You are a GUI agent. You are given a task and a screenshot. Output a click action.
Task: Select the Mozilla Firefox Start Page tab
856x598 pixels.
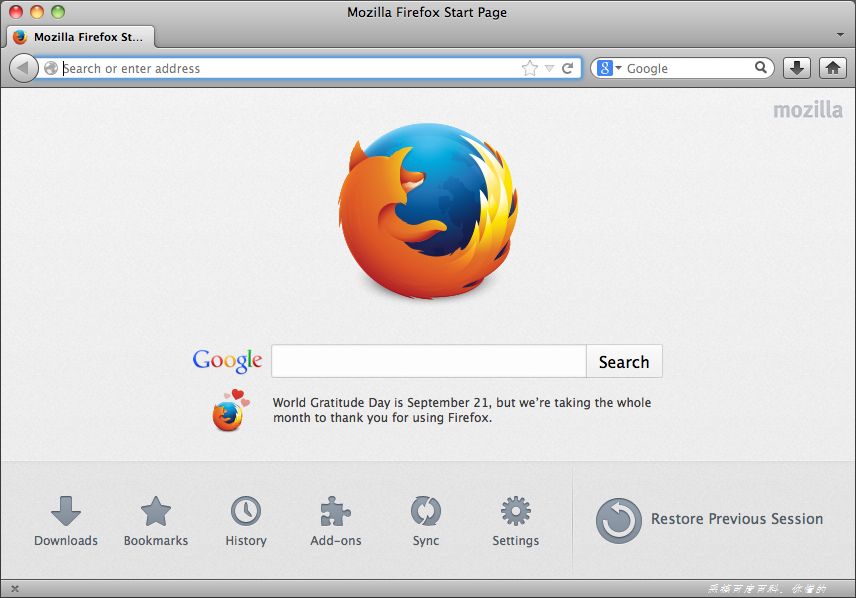[x=81, y=37]
